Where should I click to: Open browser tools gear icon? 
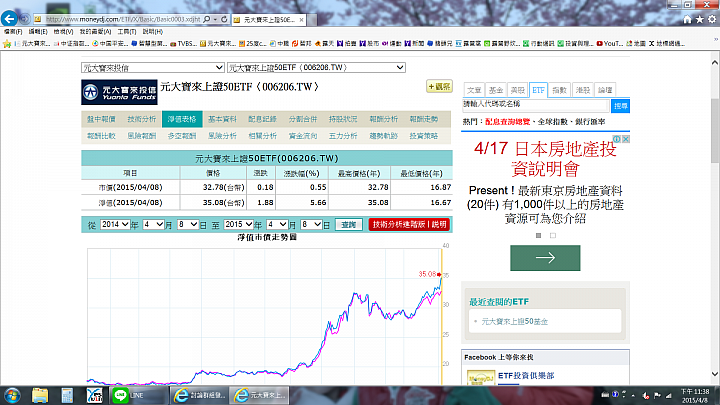[x=712, y=19]
